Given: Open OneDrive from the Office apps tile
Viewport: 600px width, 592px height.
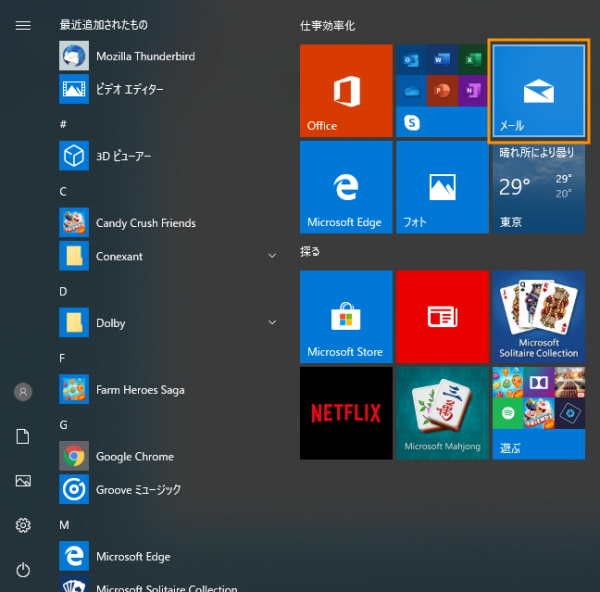Looking at the screenshot, I should pyautogui.click(x=411, y=91).
